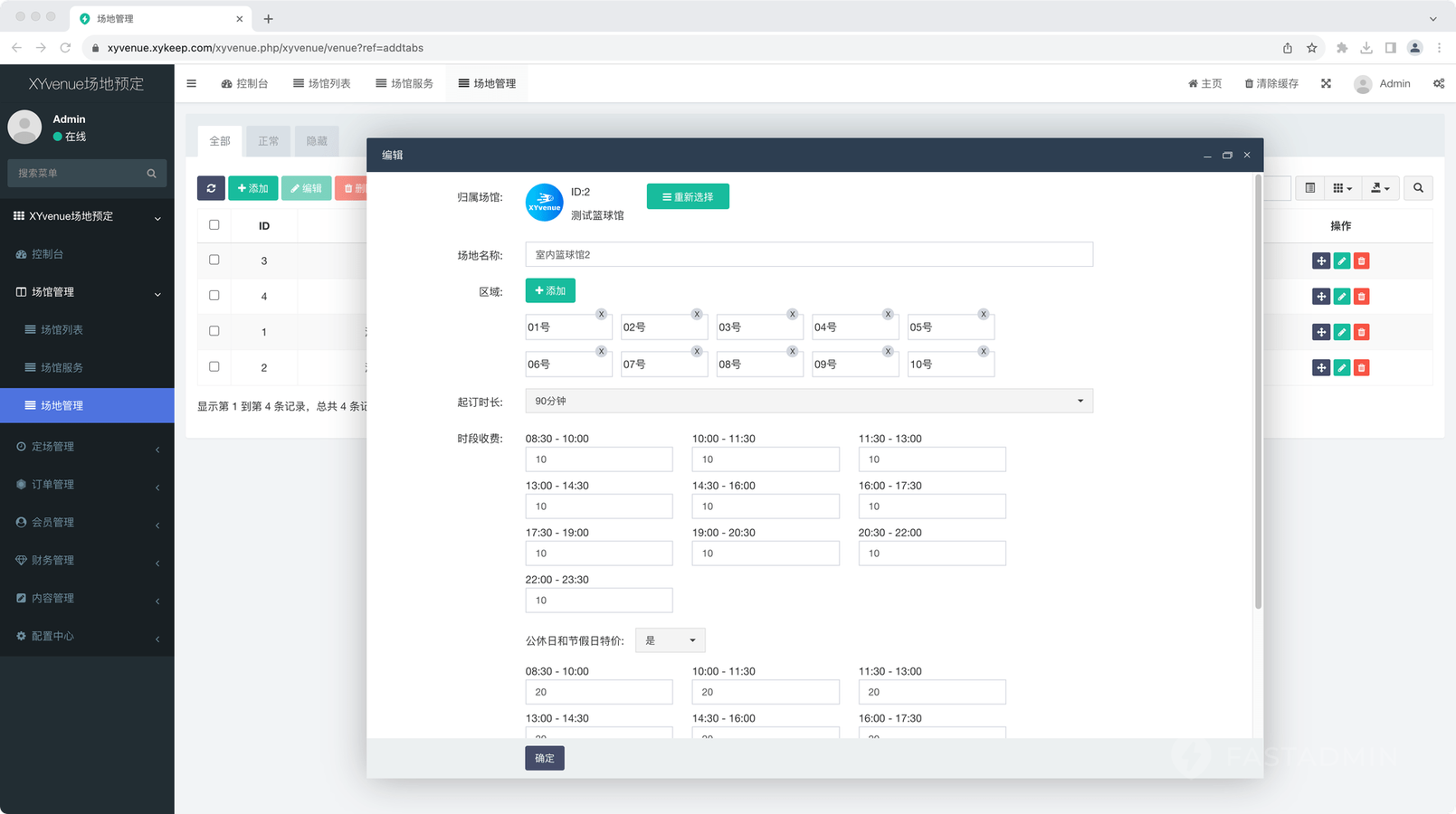Click the 重新选择 button
The image size is (1456, 814).
coord(688,196)
